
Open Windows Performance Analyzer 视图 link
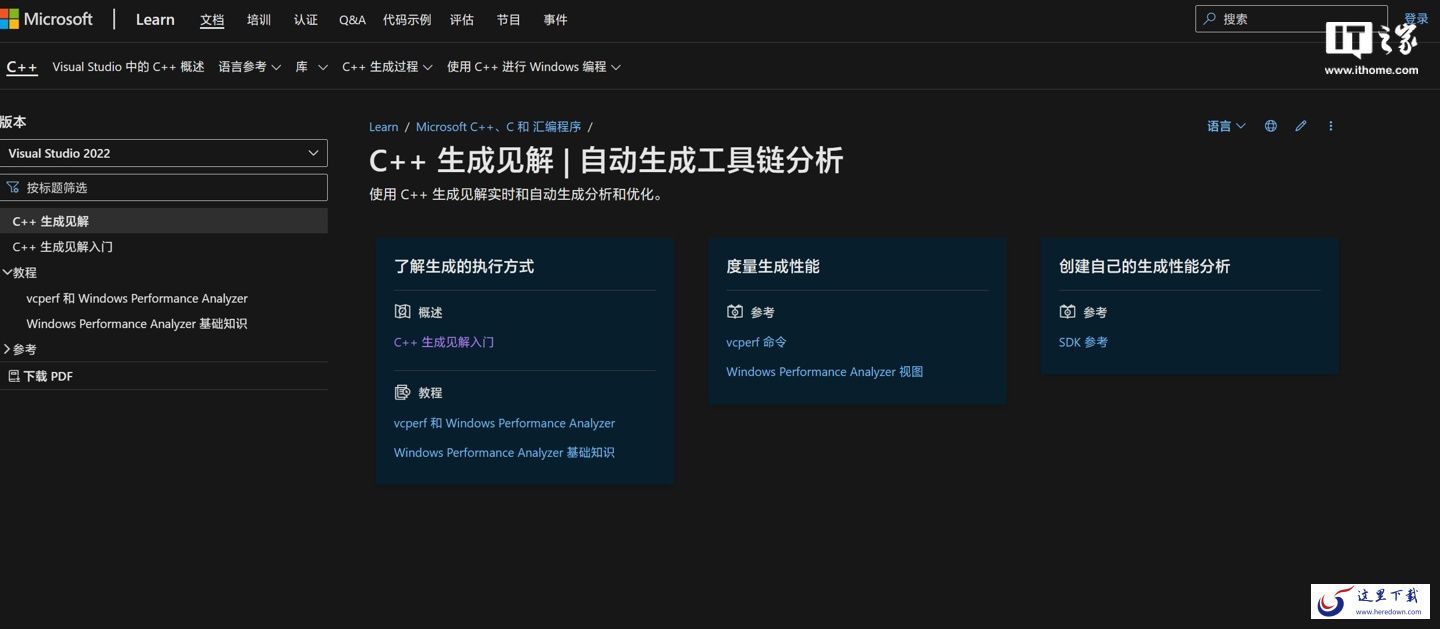pyautogui.click(x=825, y=372)
